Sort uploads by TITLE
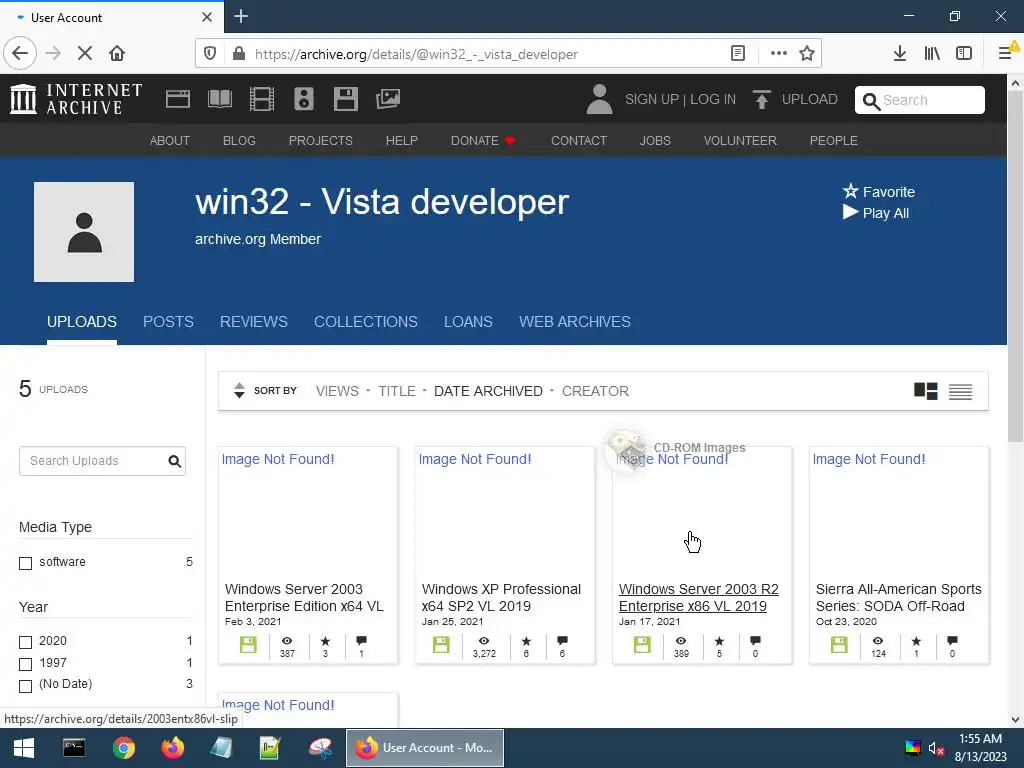 [397, 391]
